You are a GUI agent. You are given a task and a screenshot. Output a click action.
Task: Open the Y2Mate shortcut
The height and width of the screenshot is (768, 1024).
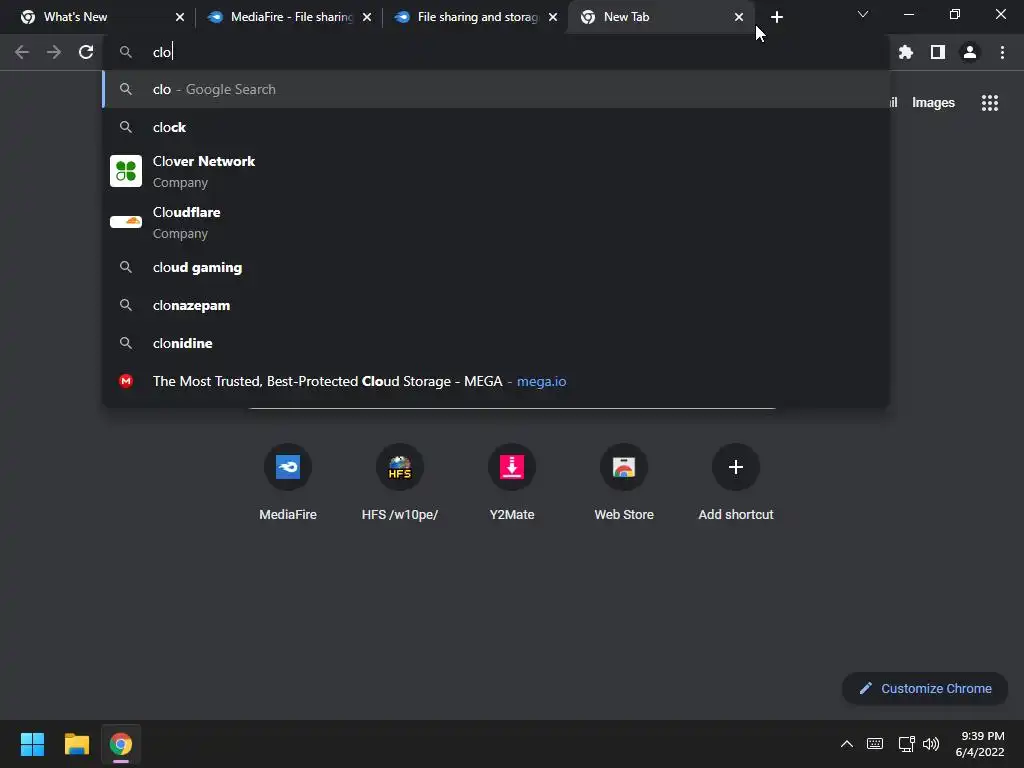click(x=512, y=482)
